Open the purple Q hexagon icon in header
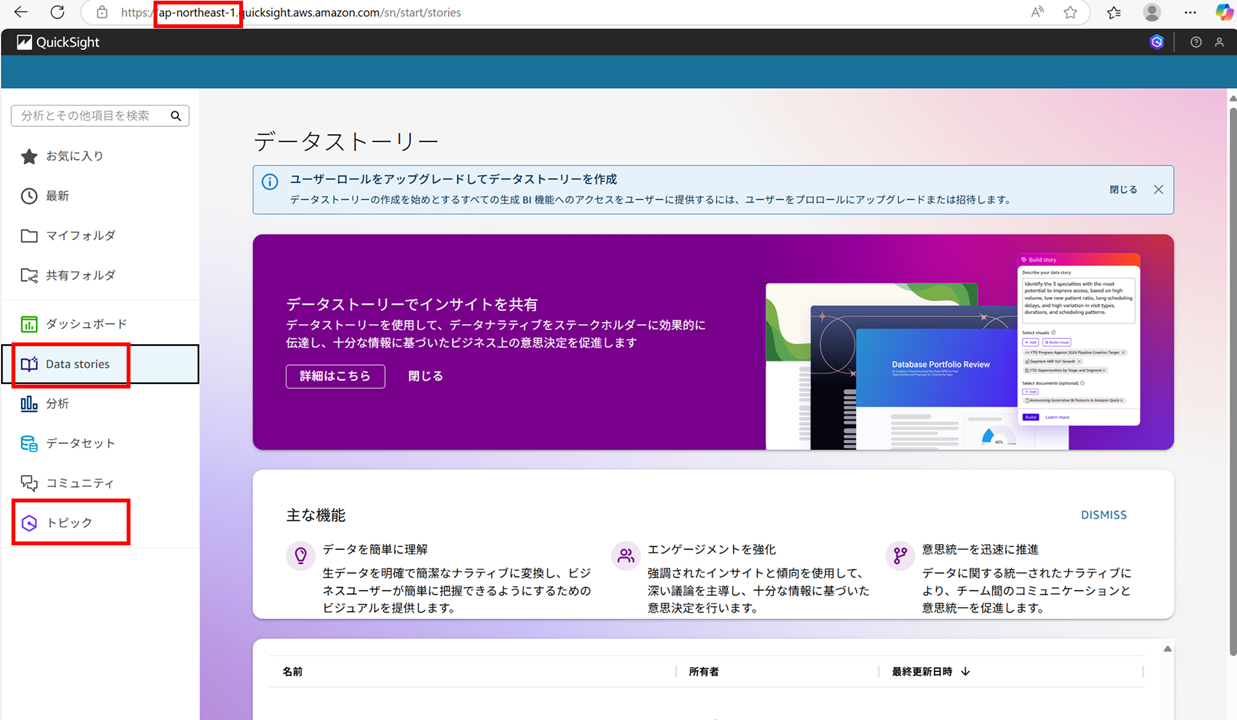The width and height of the screenshot is (1237, 720). (1157, 42)
